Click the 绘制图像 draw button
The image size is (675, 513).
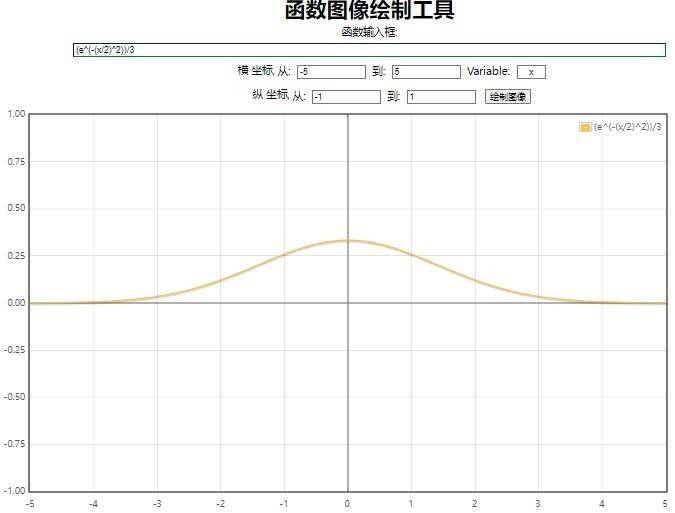click(x=508, y=97)
